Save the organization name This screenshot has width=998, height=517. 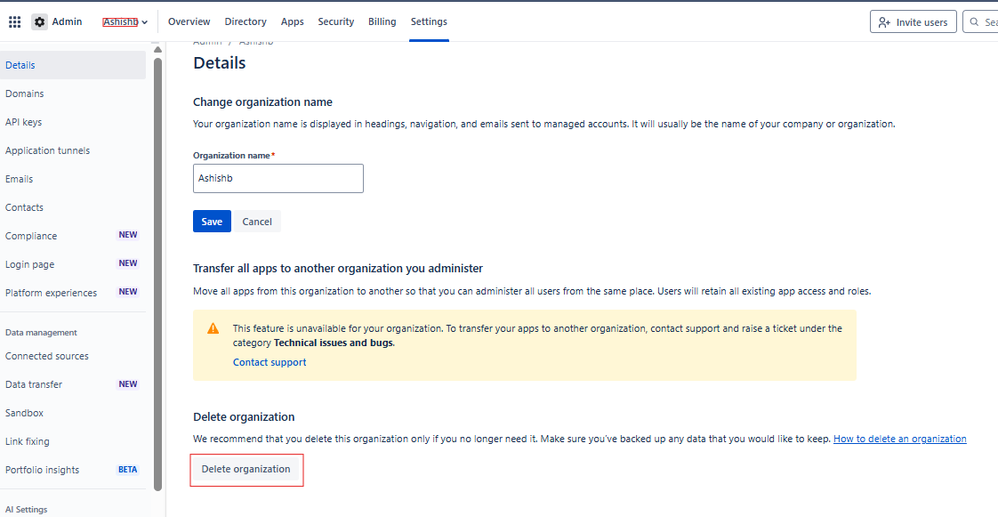click(212, 222)
